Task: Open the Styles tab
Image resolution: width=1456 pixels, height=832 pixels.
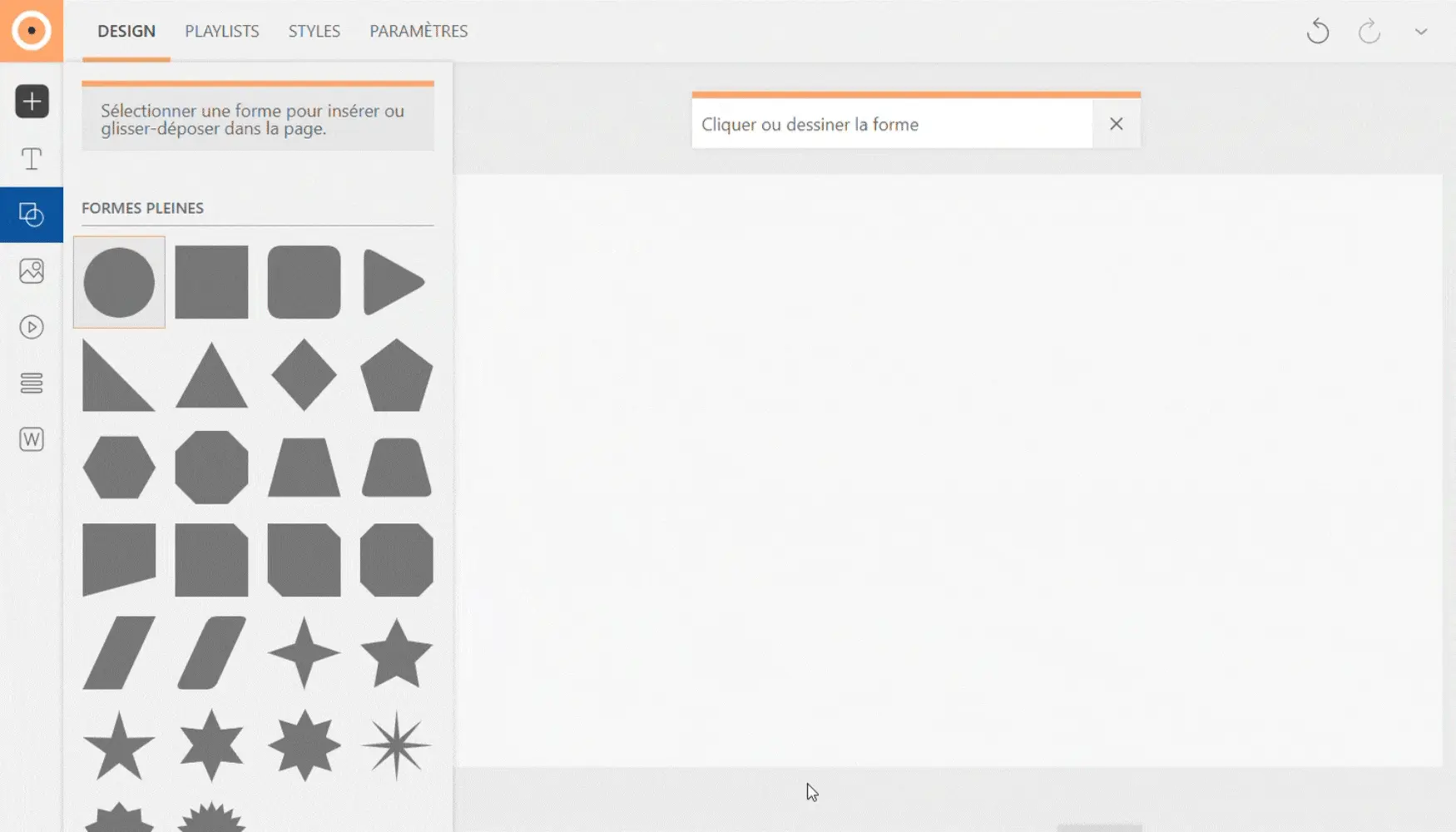Action: click(314, 31)
